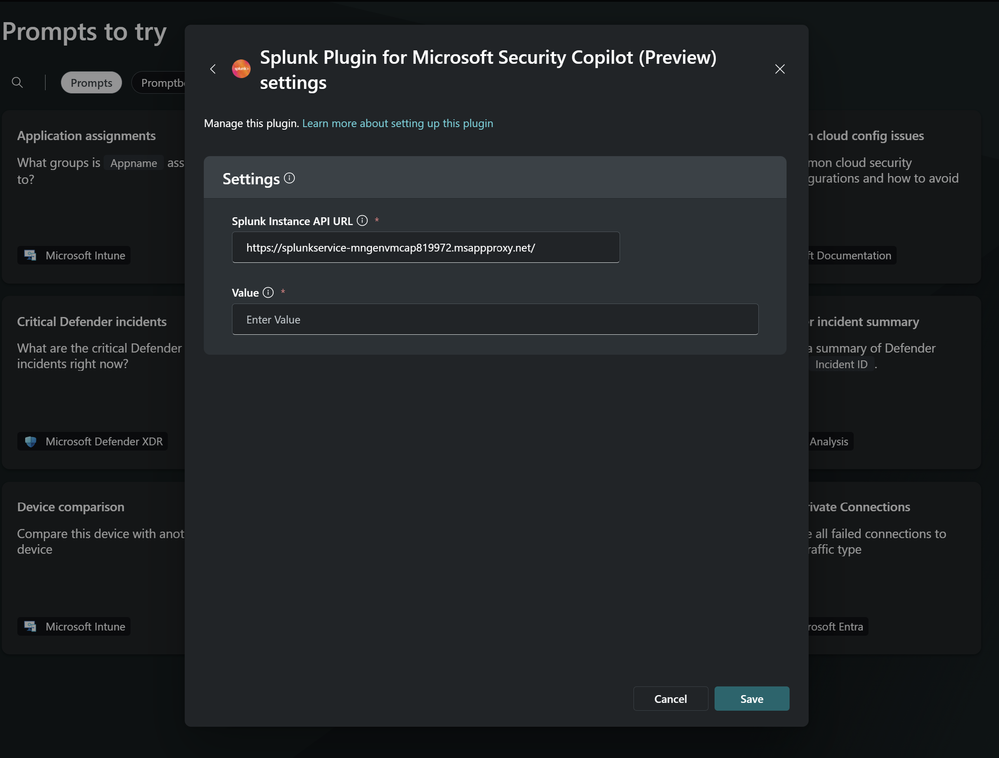Screen dimensions: 999x758
Task: Click the 'Prompts to try' page heading
Action: 84,32
